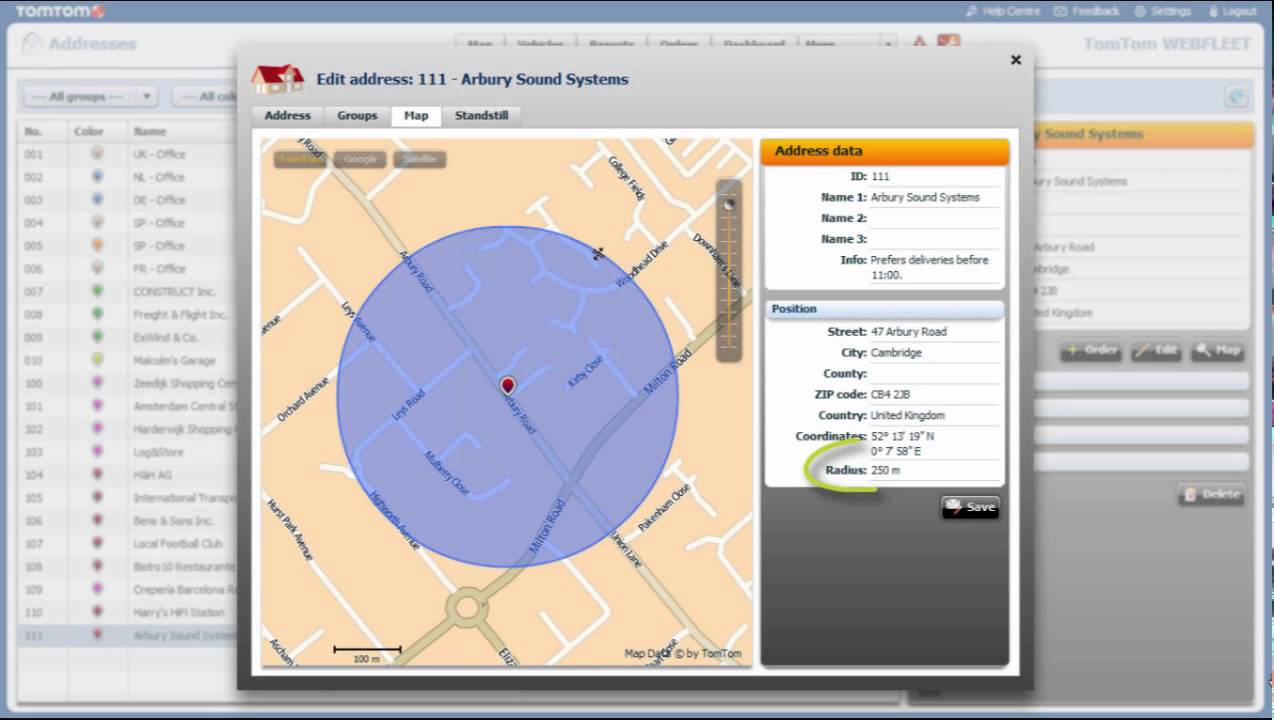The image size is (1274, 720).
Task: Click the Dashboard menu item behind dialog
Action: (754, 44)
